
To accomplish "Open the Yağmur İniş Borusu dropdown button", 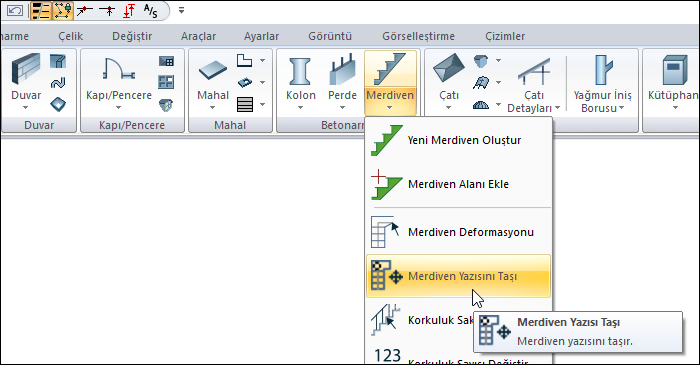I will (x=602, y=83).
